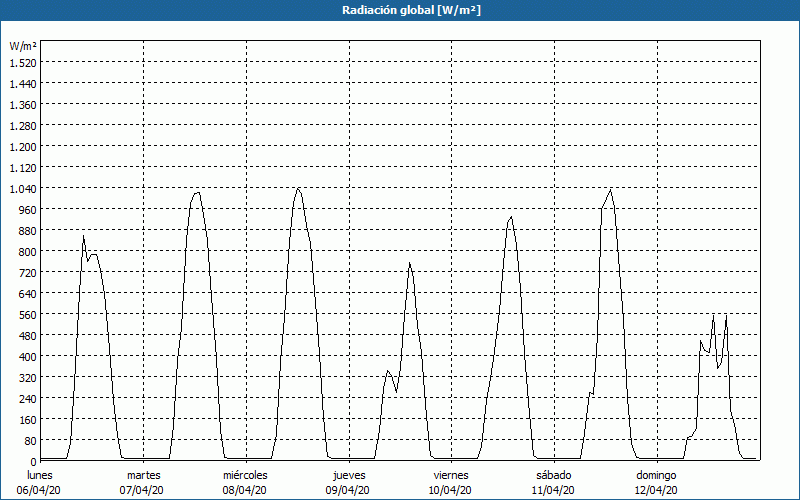Viewport: 800px width, 500px height.
Task: Click Saturday's radiation curve peak
Action: (610, 190)
